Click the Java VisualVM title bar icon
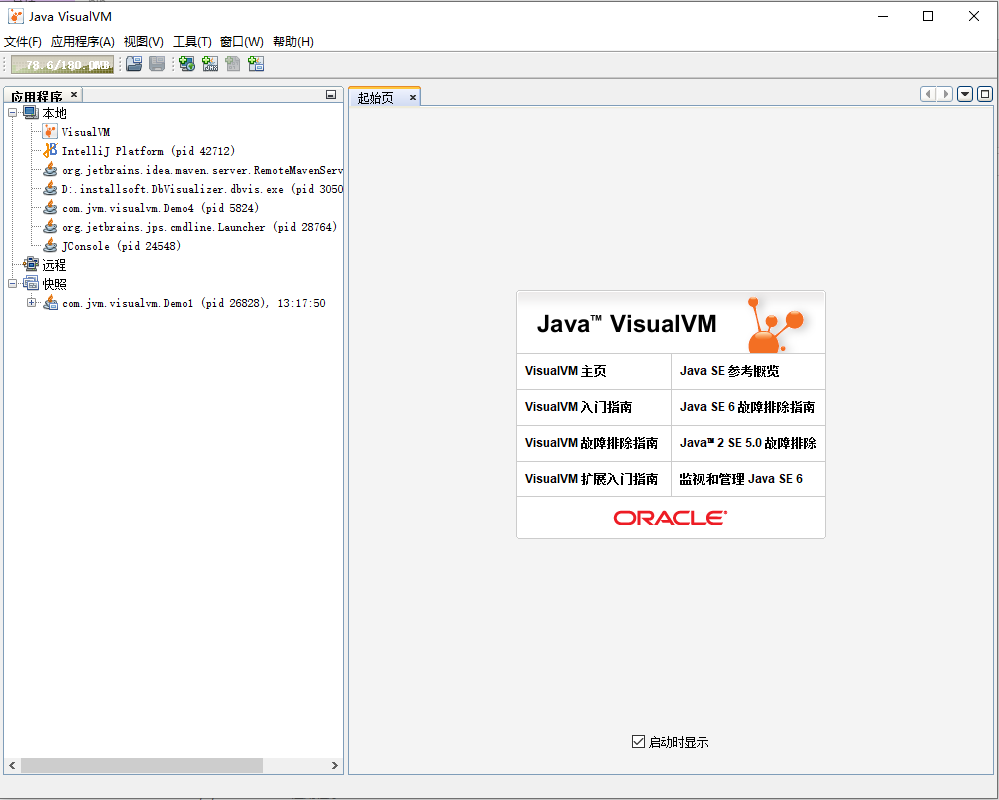The width and height of the screenshot is (999, 800). 15,16
